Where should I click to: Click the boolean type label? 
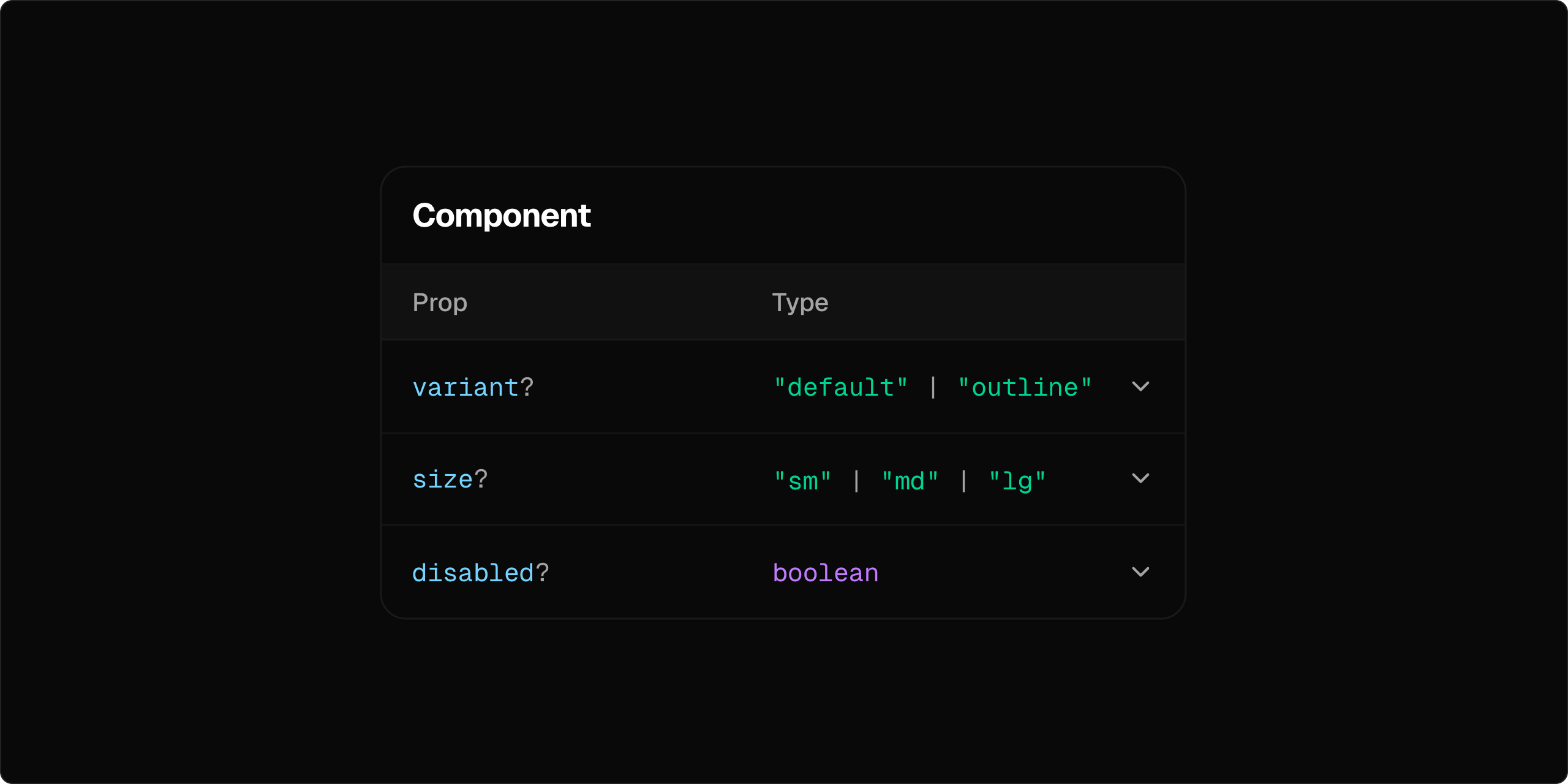point(825,573)
